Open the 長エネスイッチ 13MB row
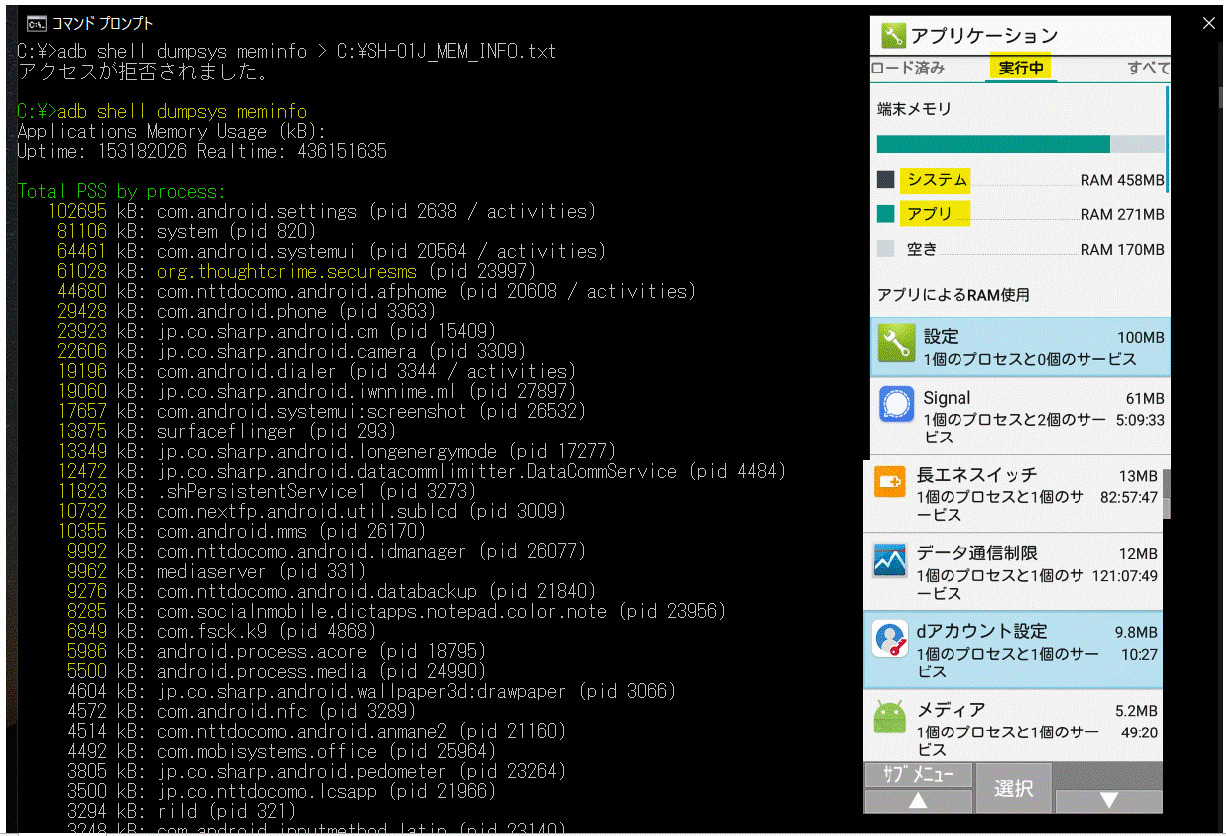This screenshot has width=1226, height=836. click(x=1012, y=494)
